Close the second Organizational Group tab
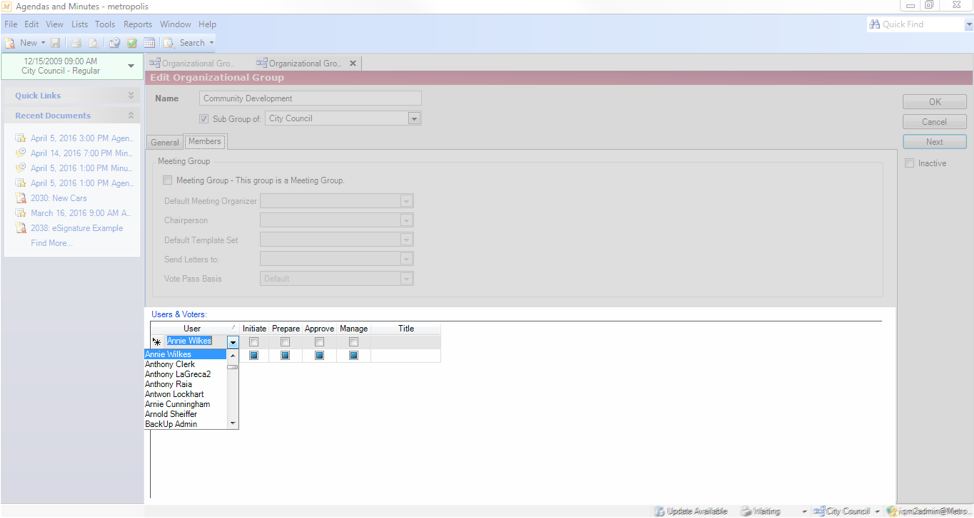The height and width of the screenshot is (518, 974). [x=353, y=63]
